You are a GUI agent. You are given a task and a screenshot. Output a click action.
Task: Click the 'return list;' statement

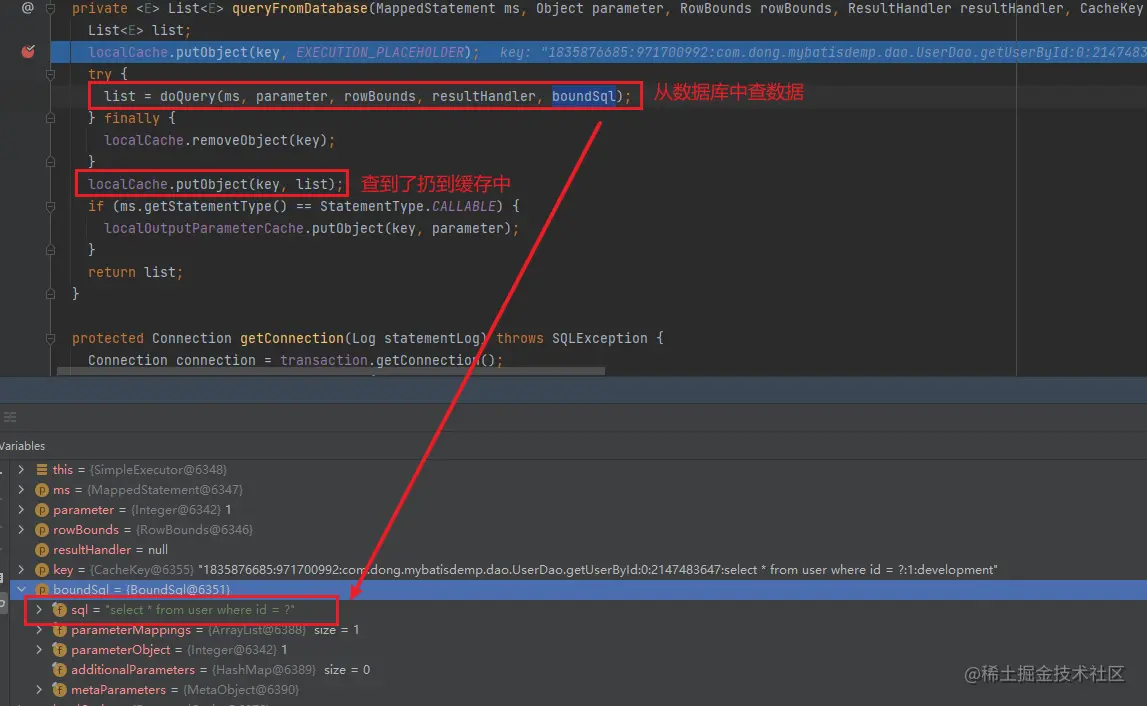click(x=135, y=272)
